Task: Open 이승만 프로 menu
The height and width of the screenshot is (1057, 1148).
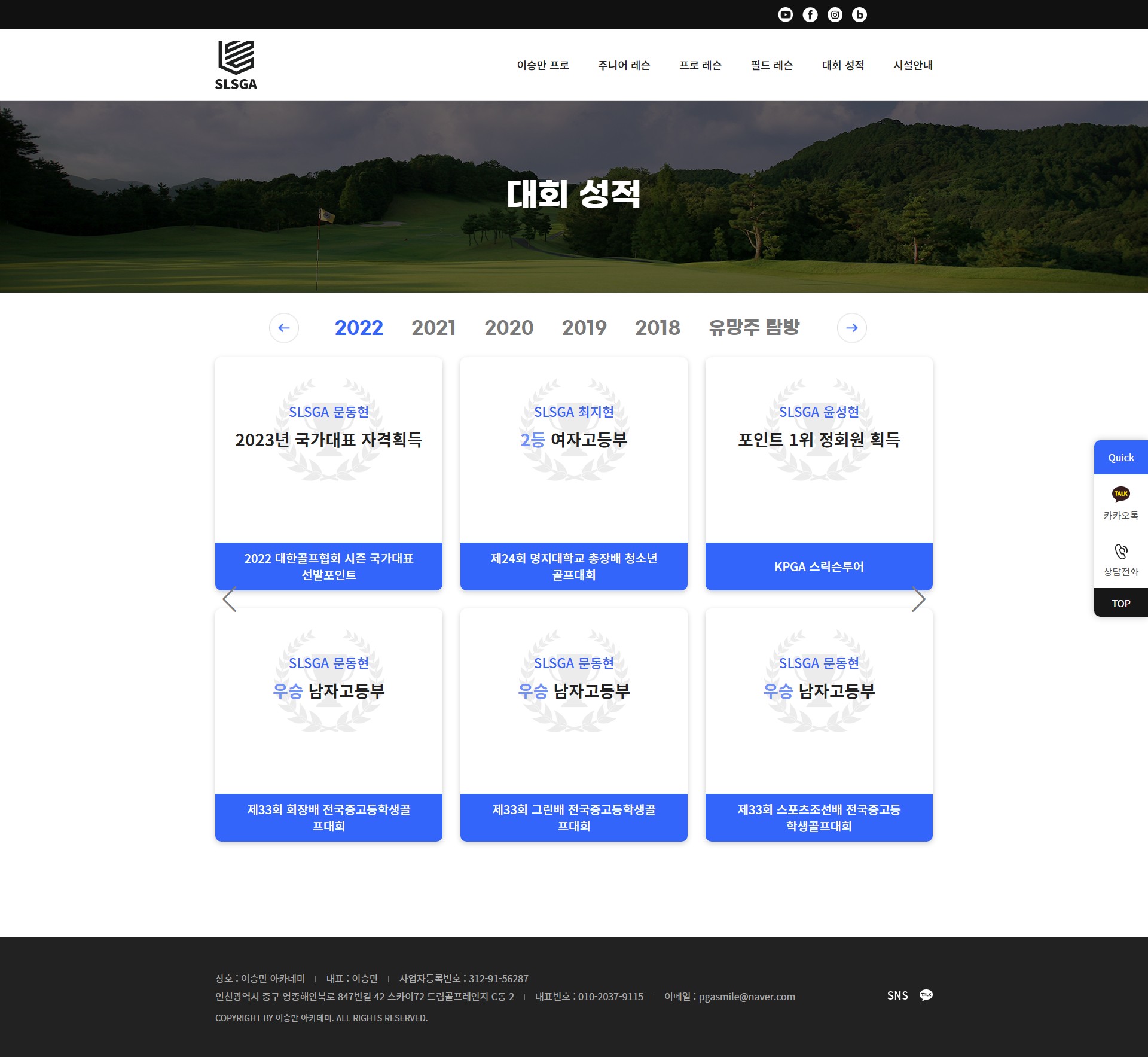Action: (543, 65)
